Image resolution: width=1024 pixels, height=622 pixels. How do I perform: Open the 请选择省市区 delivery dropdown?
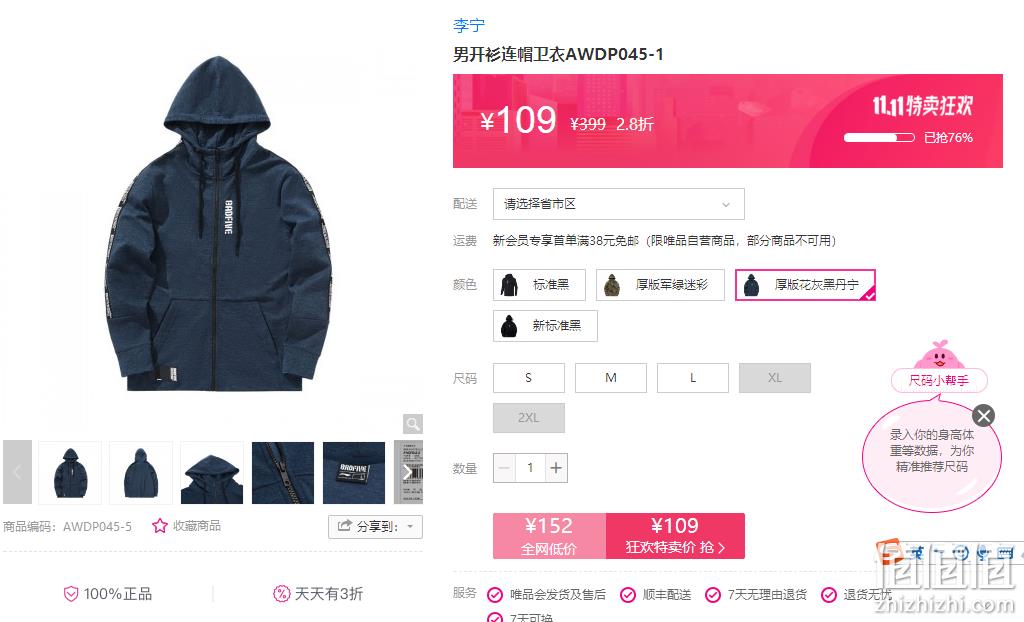[618, 204]
